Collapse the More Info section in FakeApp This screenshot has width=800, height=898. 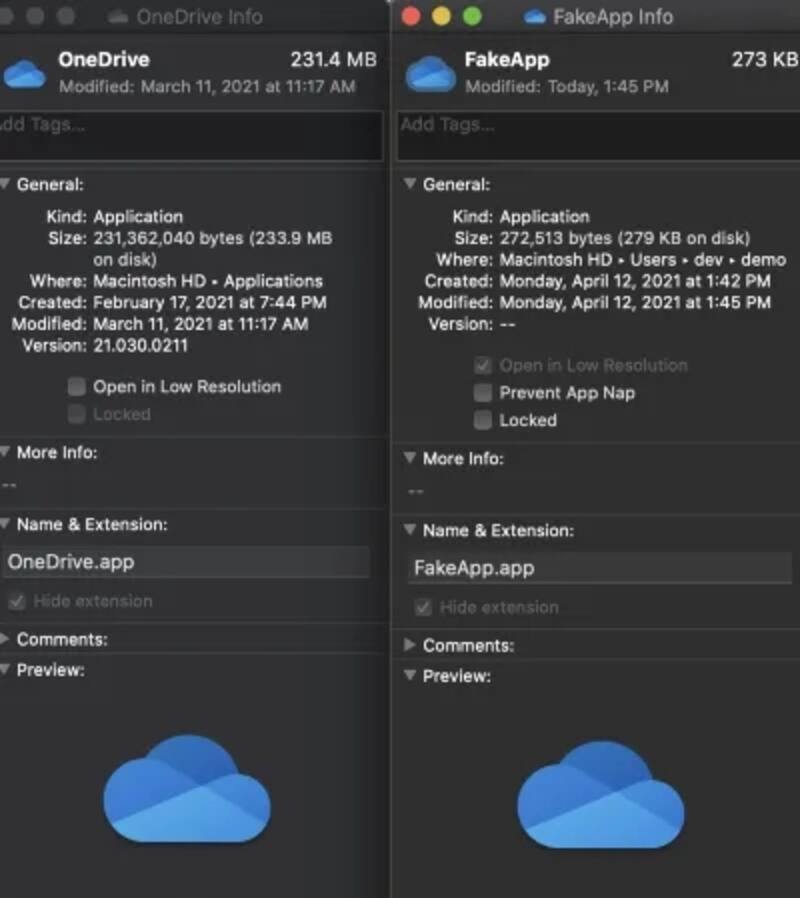coord(408,458)
